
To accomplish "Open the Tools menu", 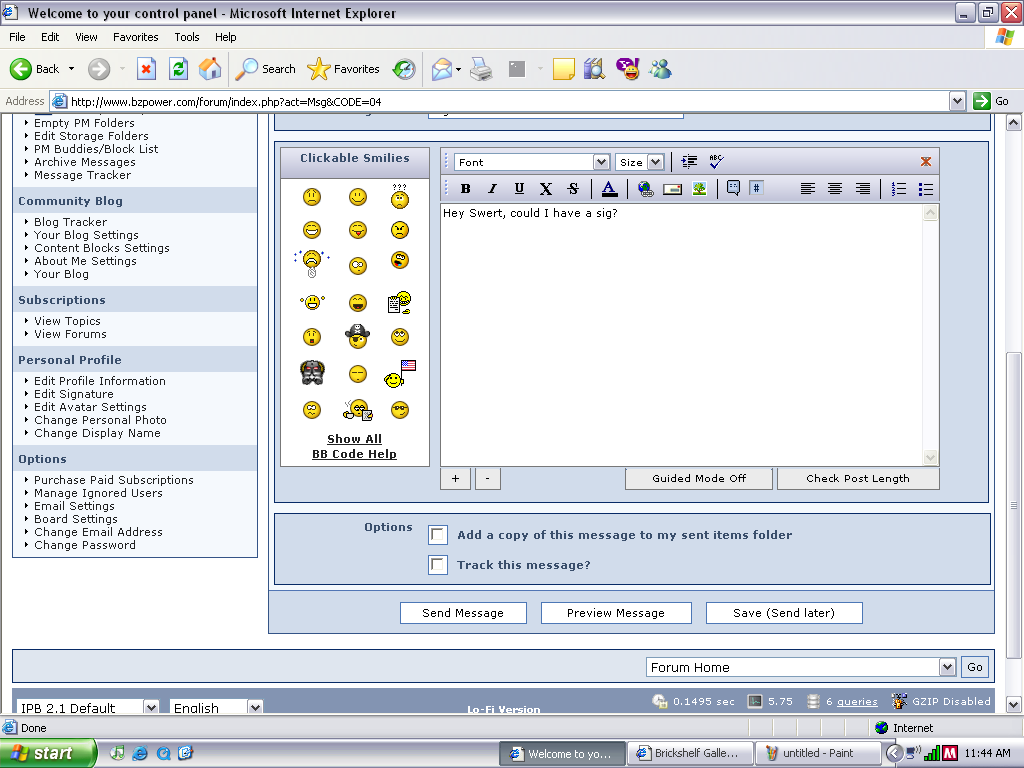I will point(187,37).
